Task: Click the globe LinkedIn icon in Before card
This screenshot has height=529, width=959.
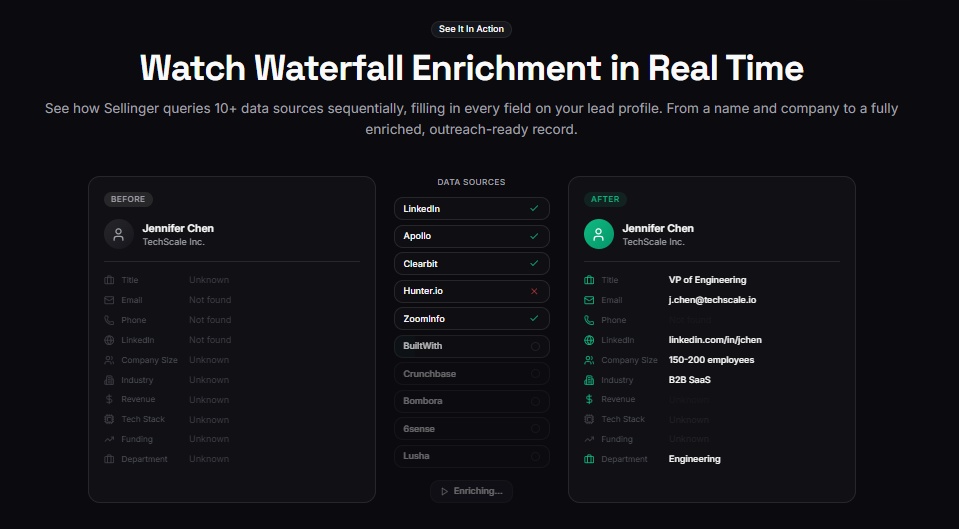Action: (x=109, y=340)
